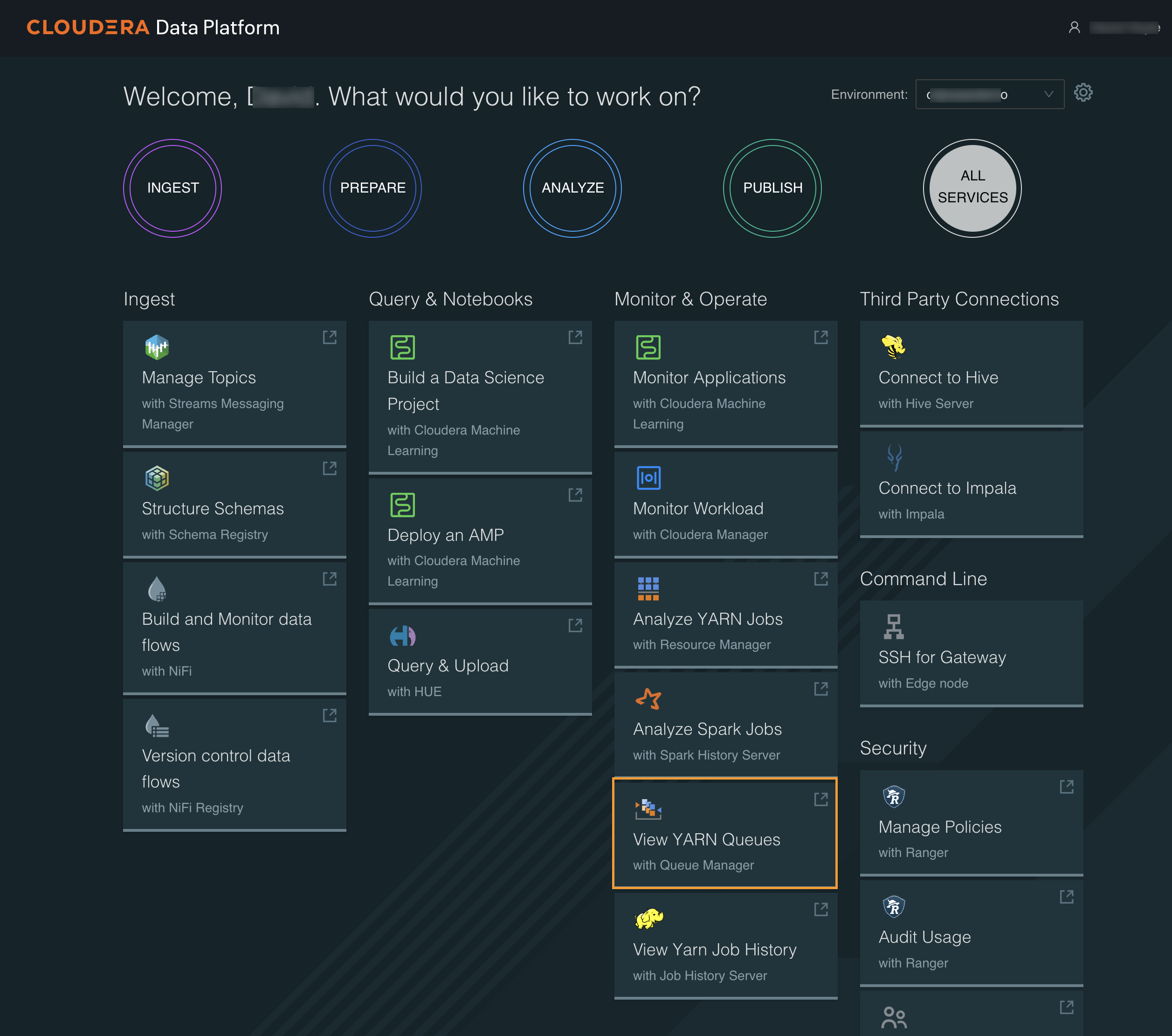Screen dimensions: 1172x1036
Task: Open Version control data flows external icon
Action: click(x=329, y=716)
